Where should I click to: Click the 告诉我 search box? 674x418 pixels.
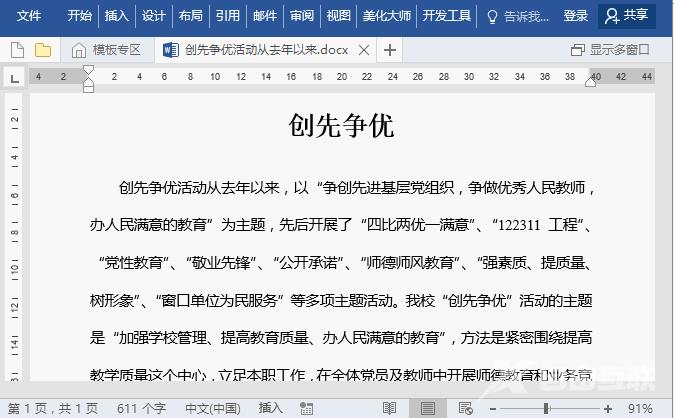(x=518, y=16)
